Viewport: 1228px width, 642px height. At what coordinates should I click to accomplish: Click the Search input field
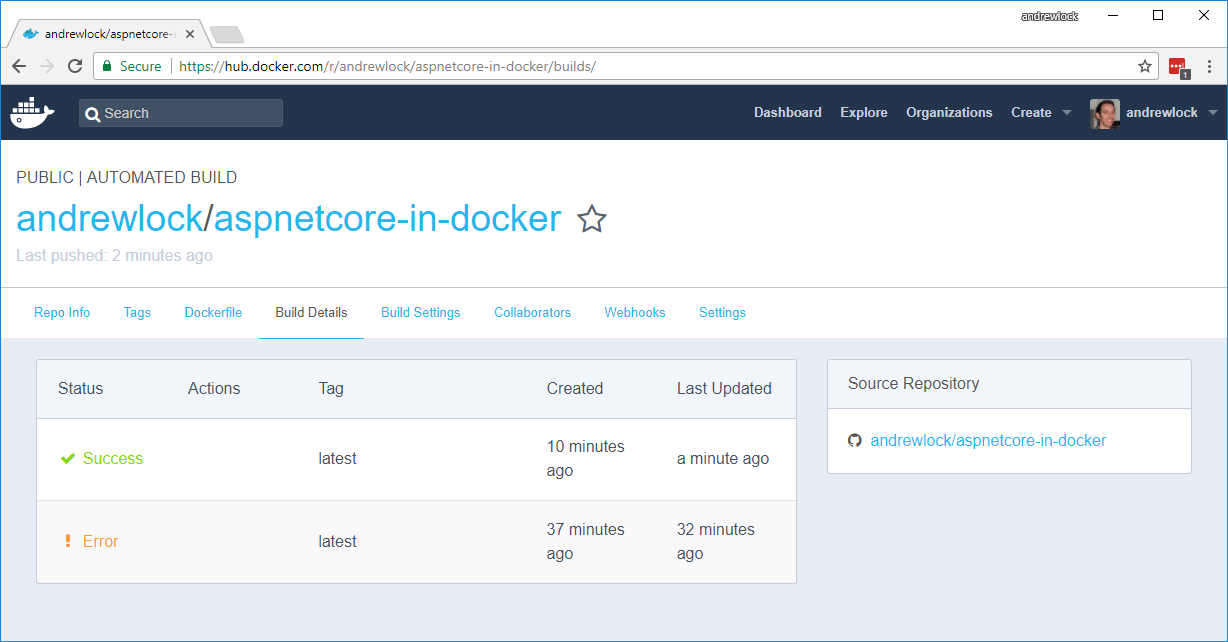point(181,113)
